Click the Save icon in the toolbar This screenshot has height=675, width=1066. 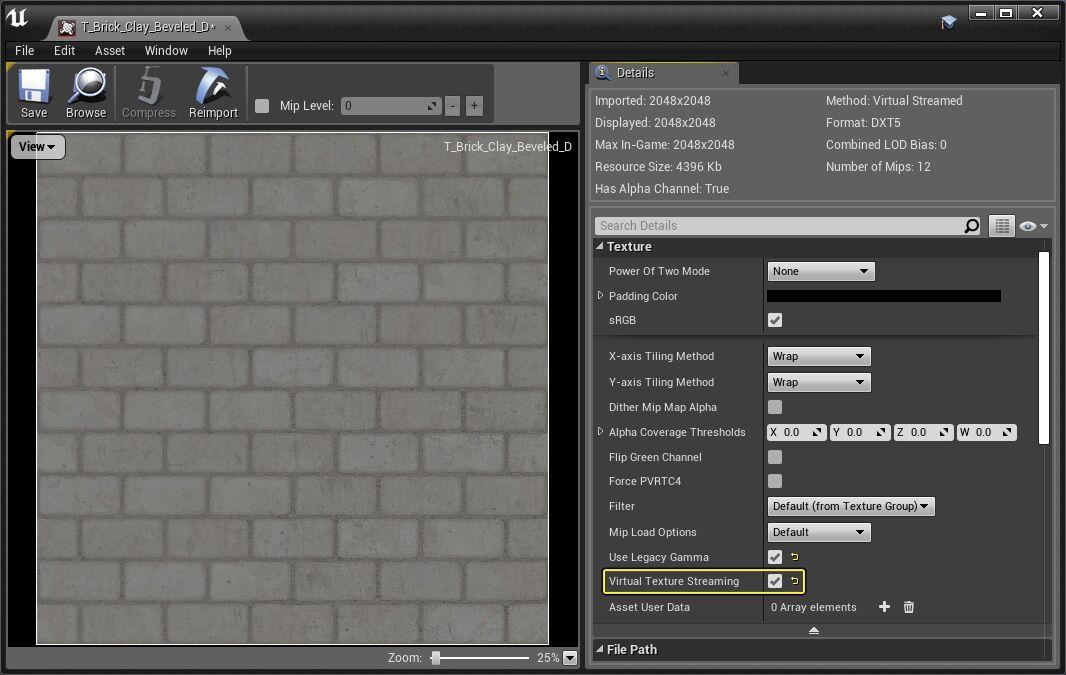[33, 93]
